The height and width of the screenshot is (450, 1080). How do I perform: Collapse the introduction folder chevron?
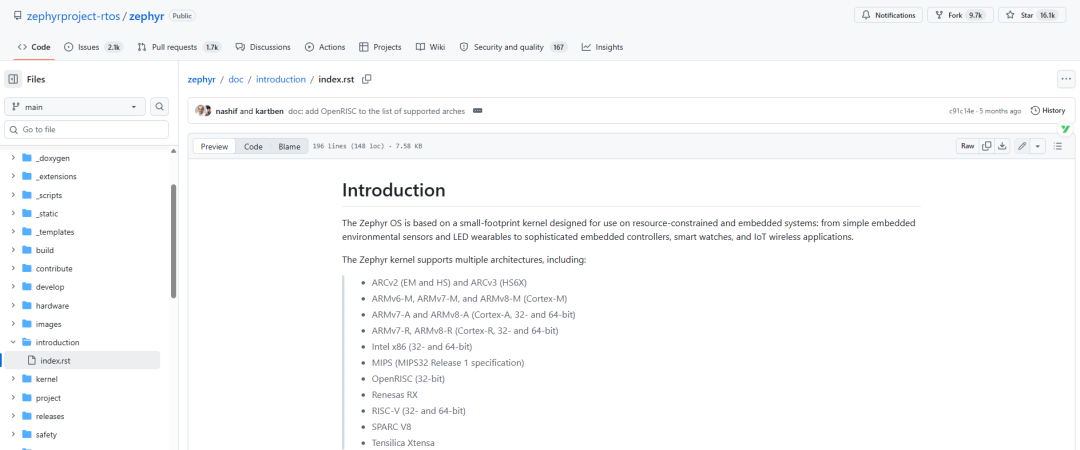13,342
